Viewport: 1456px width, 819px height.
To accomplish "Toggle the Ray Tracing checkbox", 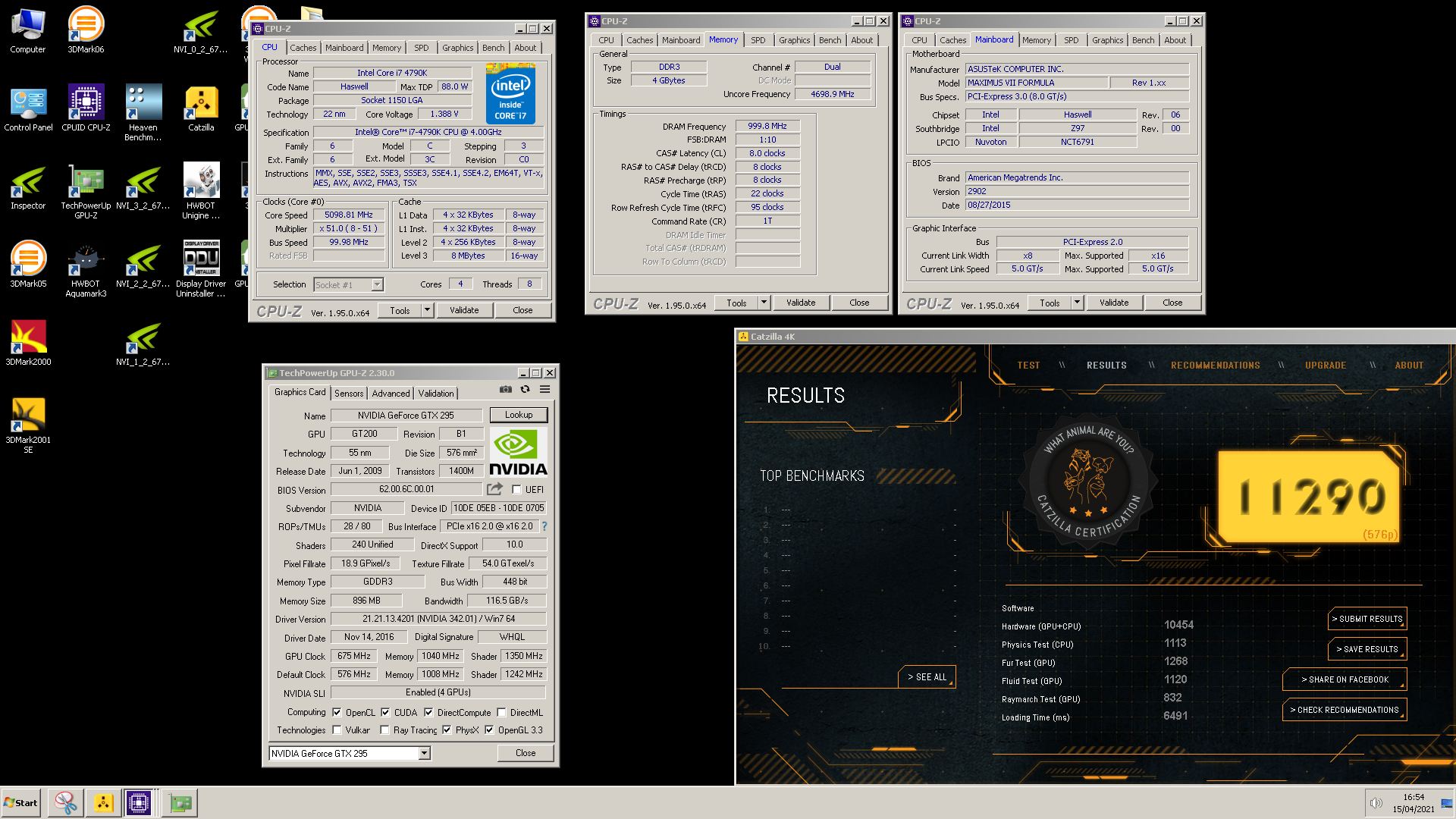I will pos(384,730).
